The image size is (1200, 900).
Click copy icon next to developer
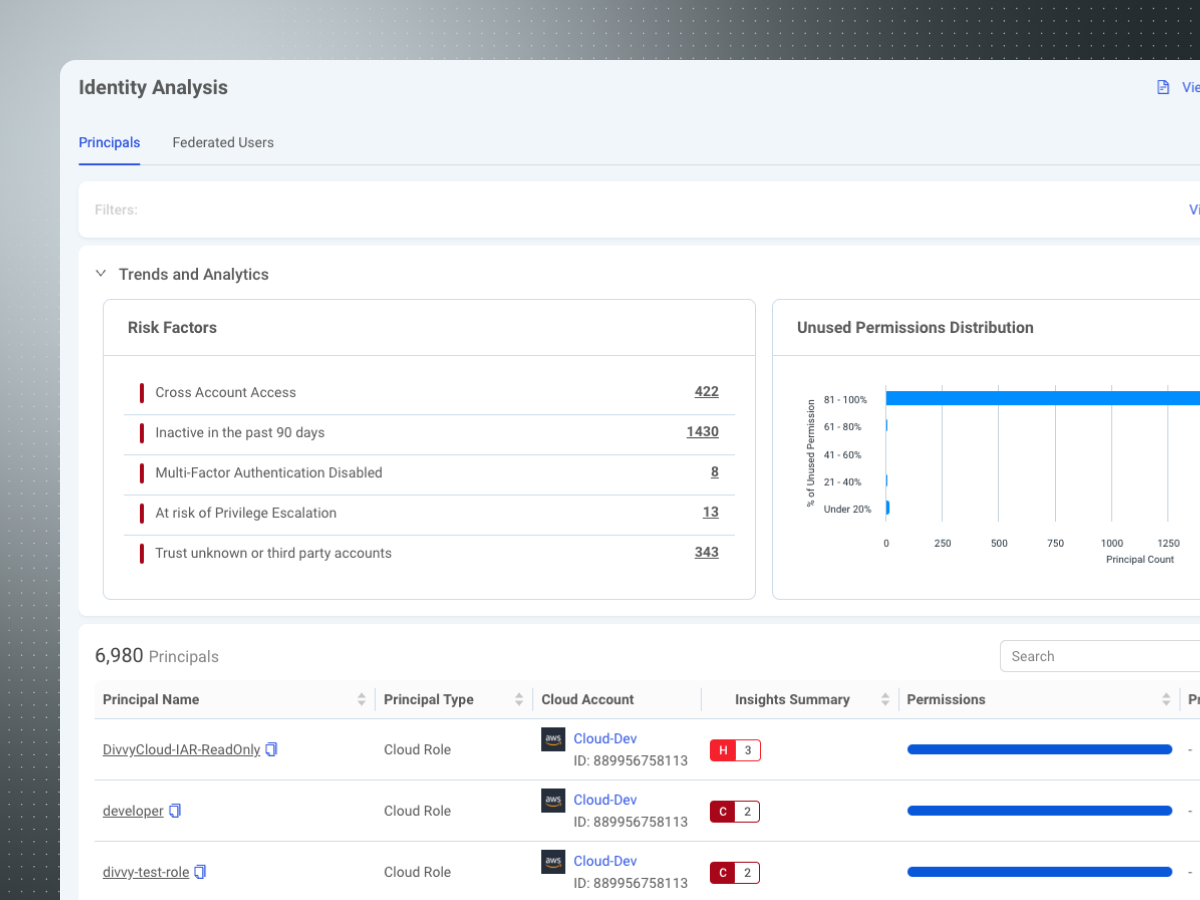[x=175, y=811]
